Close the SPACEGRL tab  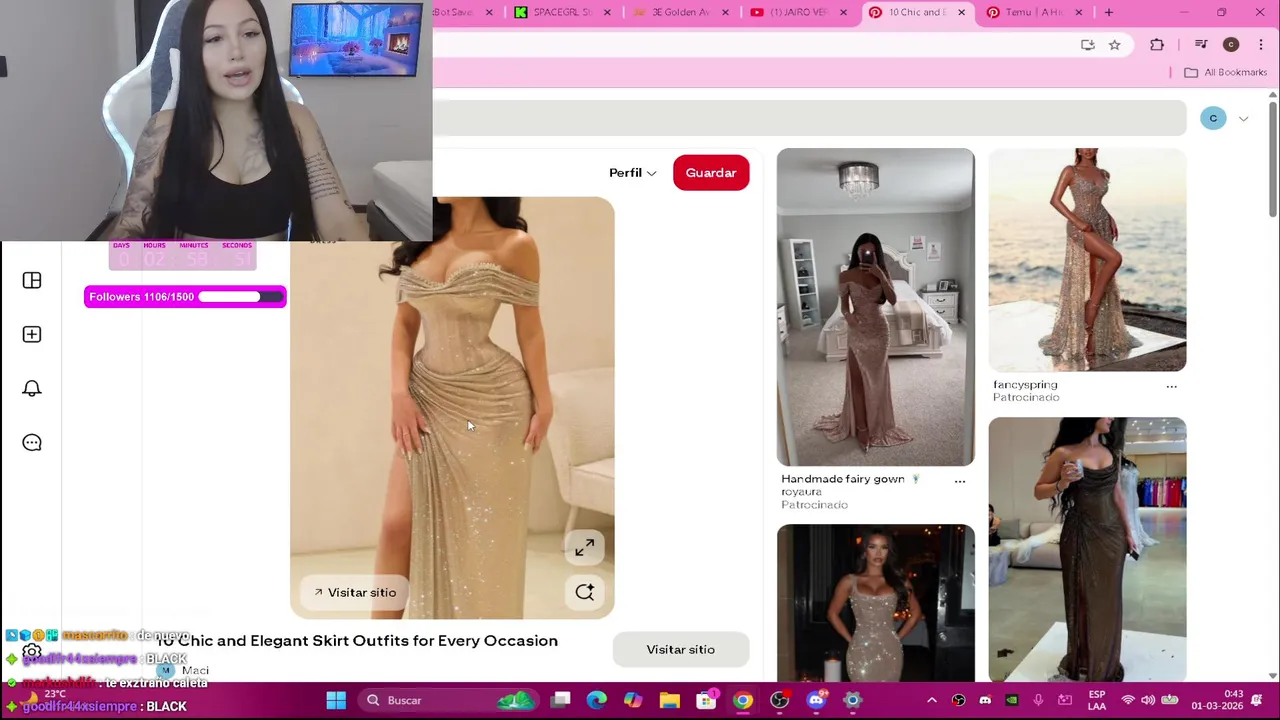607,12
